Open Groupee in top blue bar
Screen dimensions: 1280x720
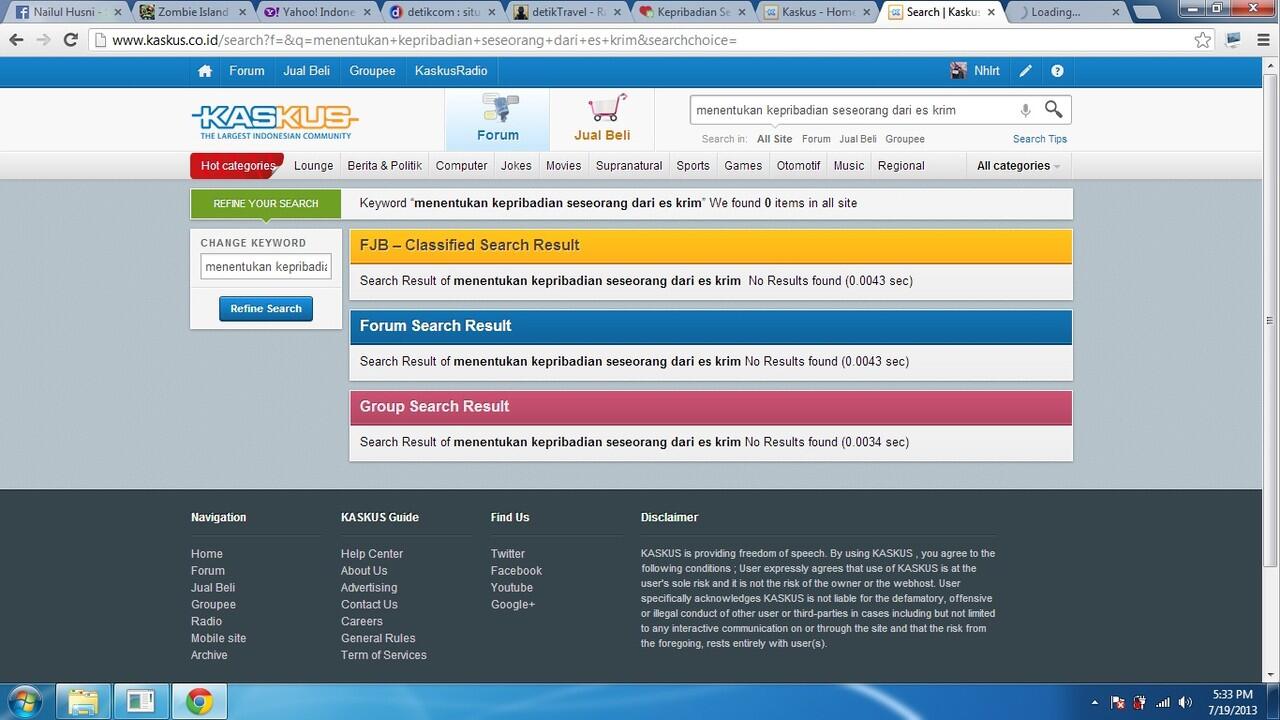pyautogui.click(x=372, y=71)
